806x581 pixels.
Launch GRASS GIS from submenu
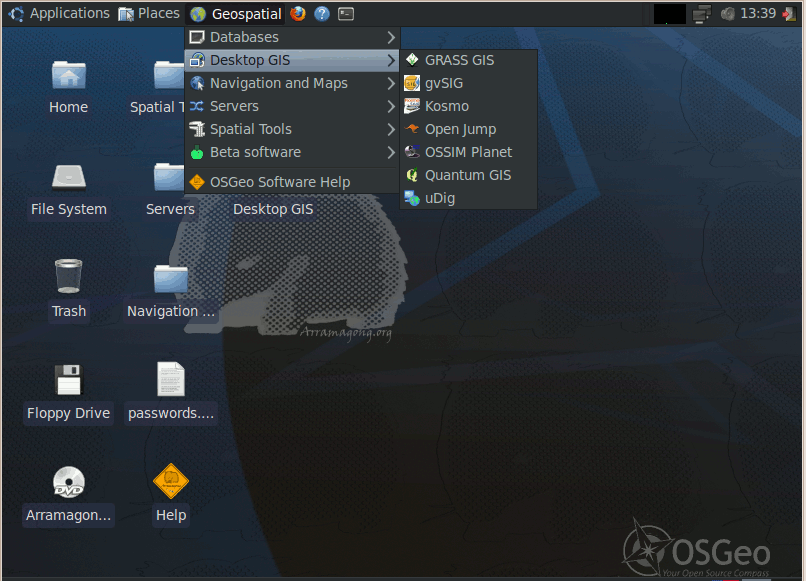point(468,60)
